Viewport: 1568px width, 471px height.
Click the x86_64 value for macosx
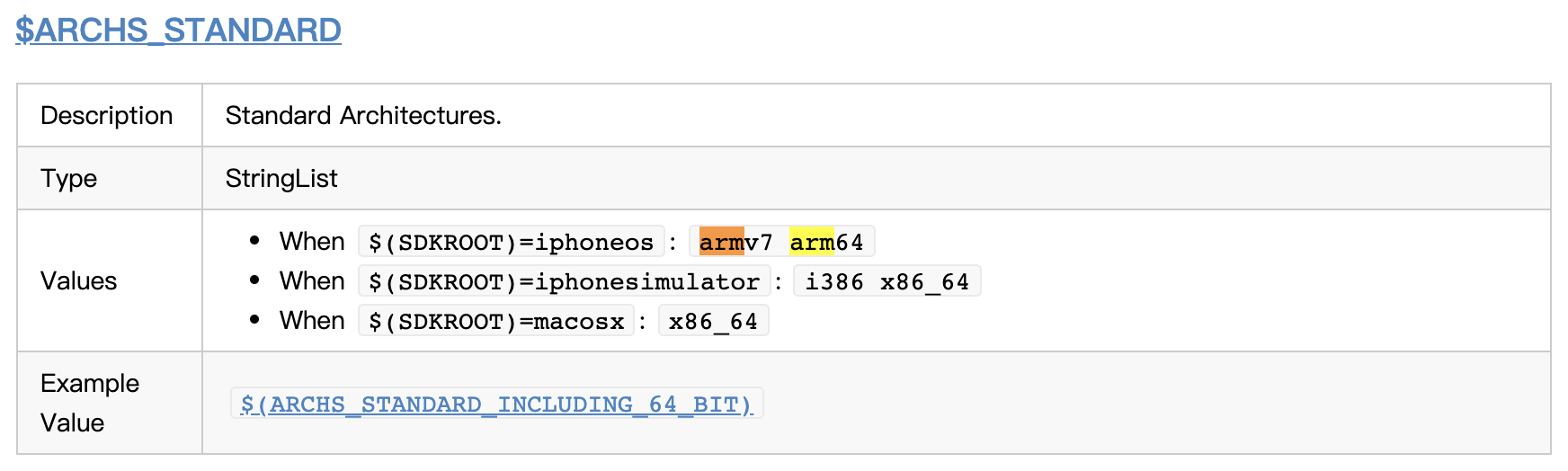tap(713, 321)
